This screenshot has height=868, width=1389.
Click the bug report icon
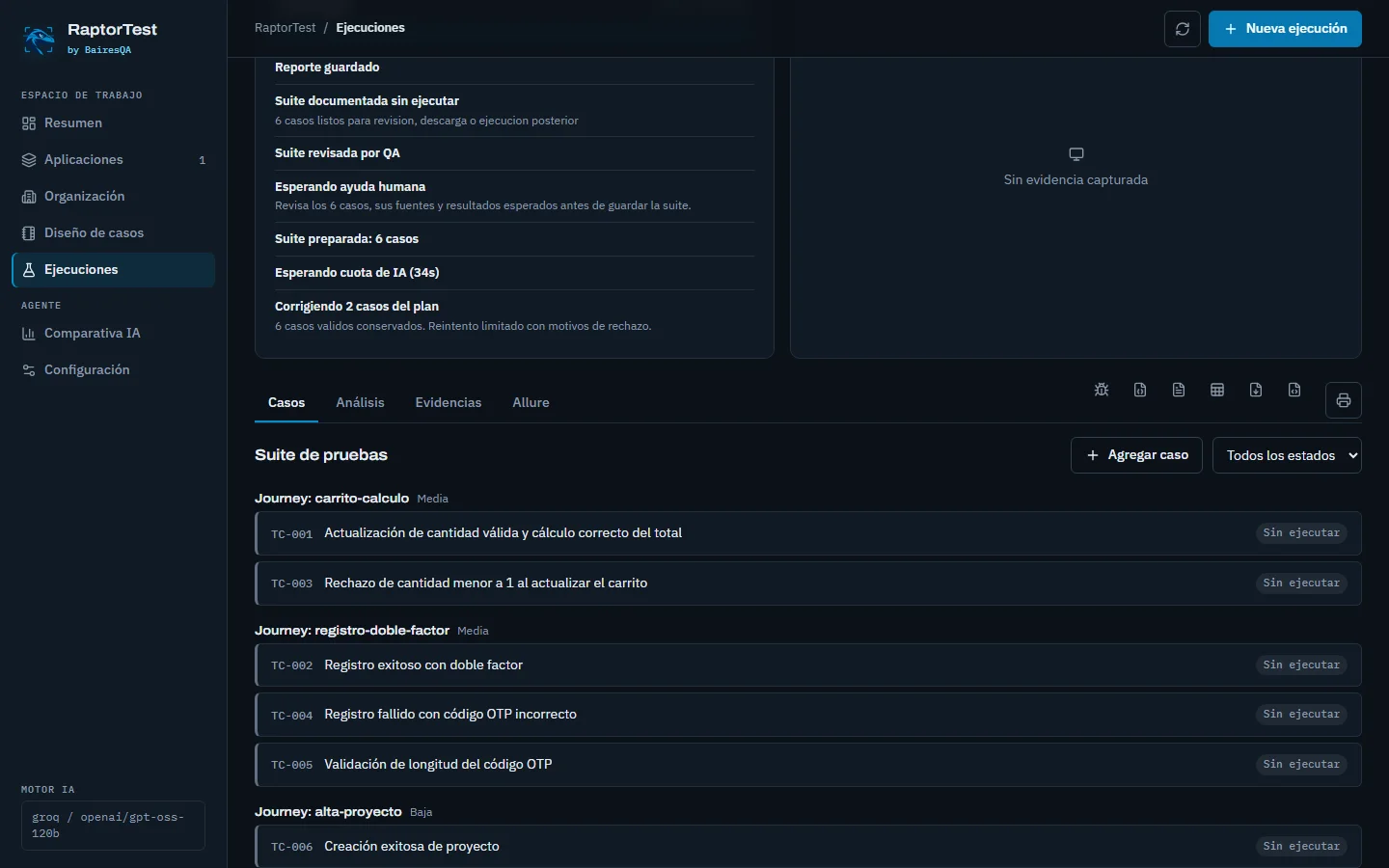coord(1102,390)
